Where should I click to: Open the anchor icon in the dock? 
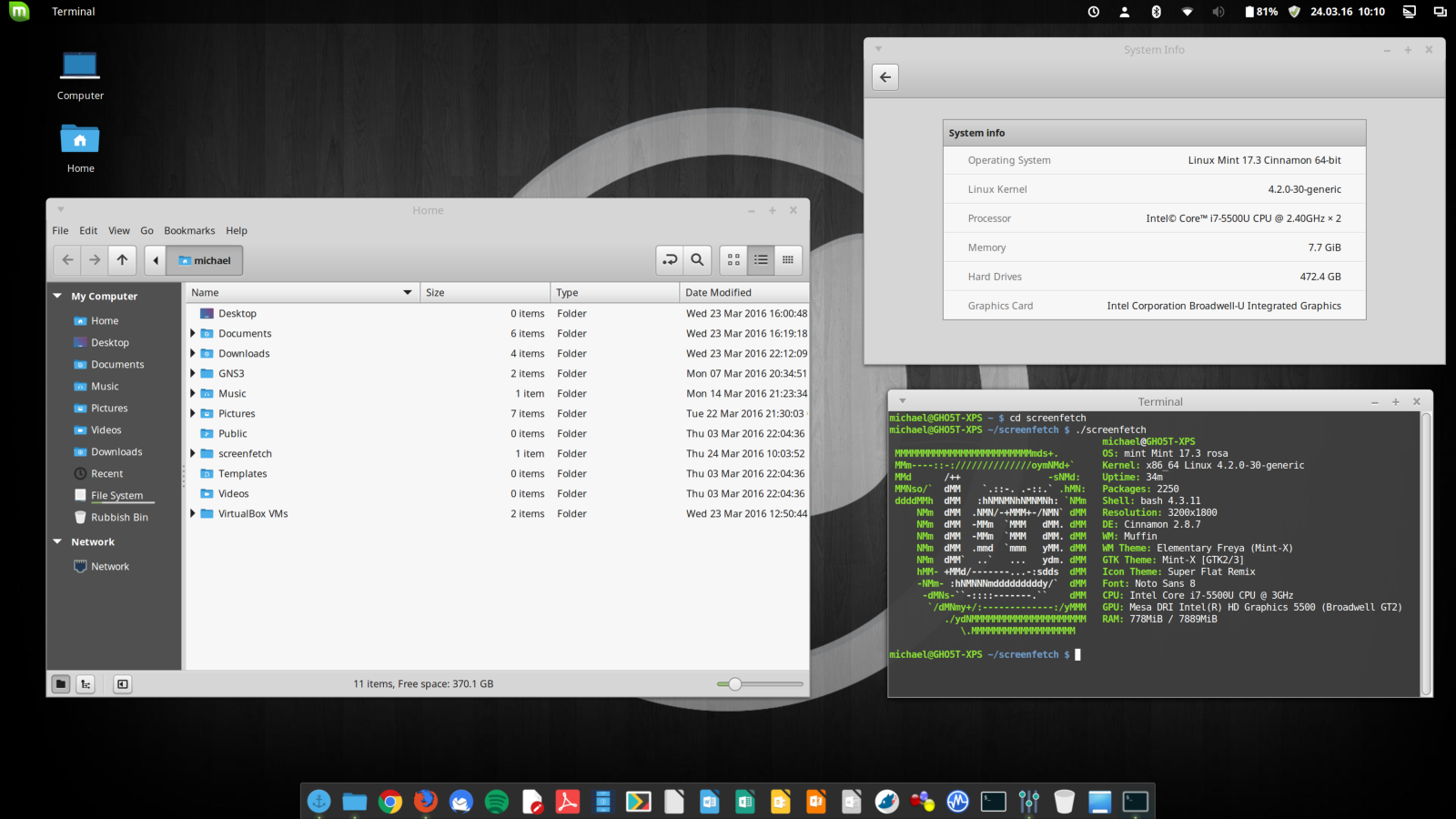click(318, 802)
